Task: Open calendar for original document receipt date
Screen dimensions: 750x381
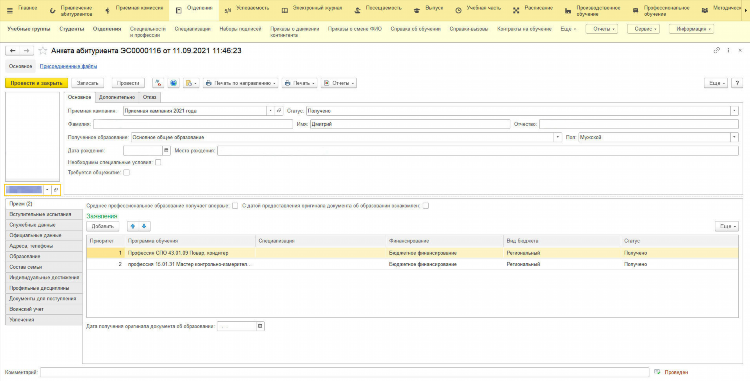Action: tap(260, 326)
